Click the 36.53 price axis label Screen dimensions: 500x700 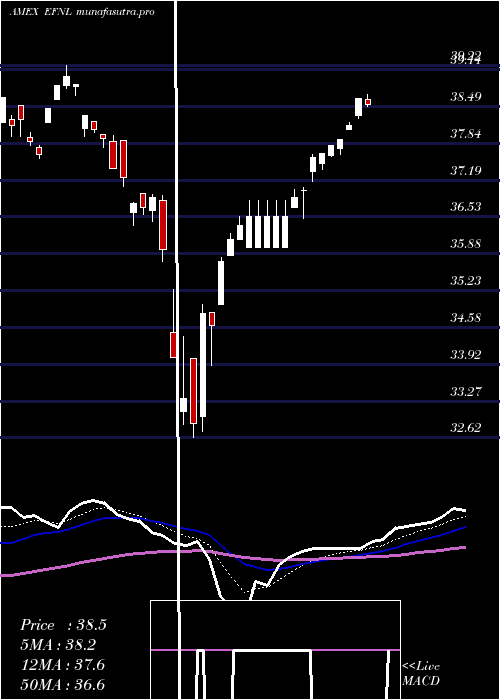click(466, 207)
